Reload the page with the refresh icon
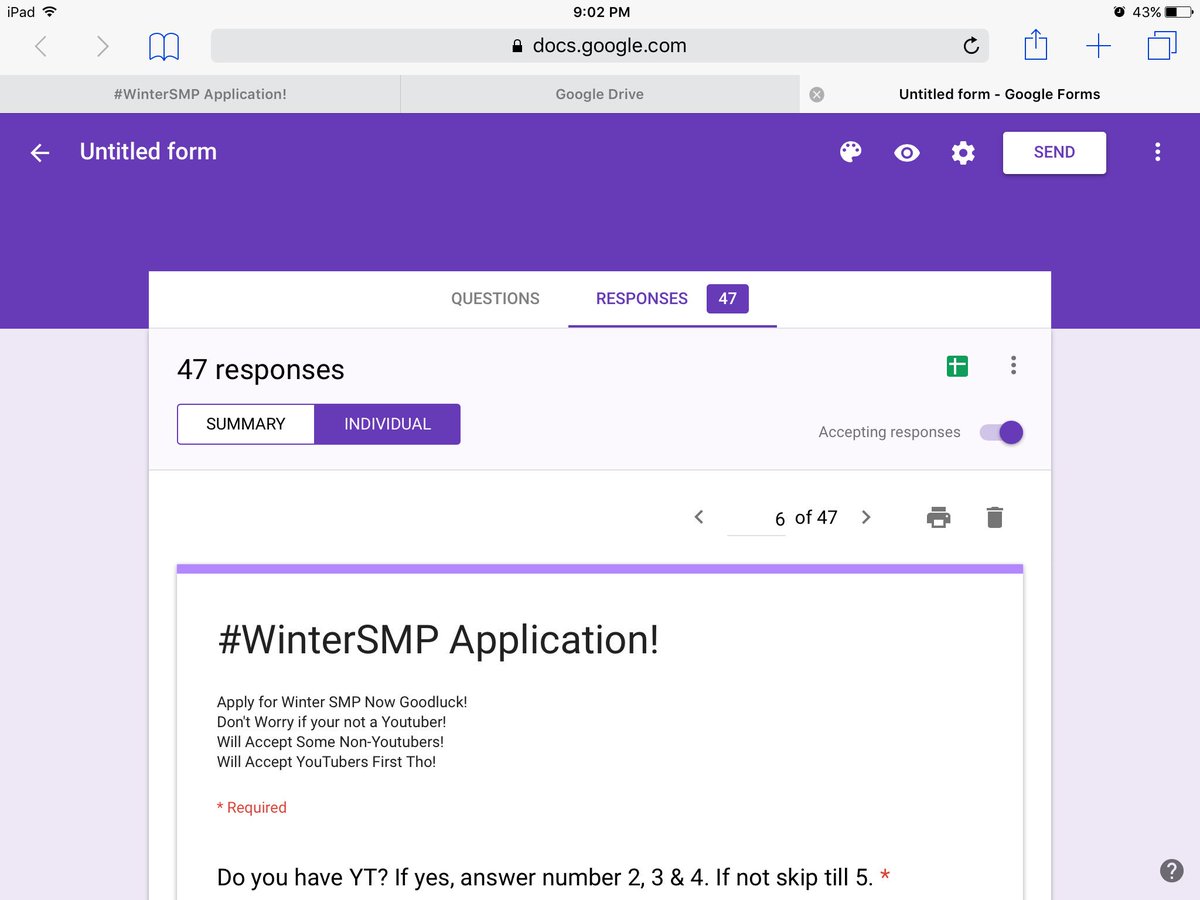 970,46
